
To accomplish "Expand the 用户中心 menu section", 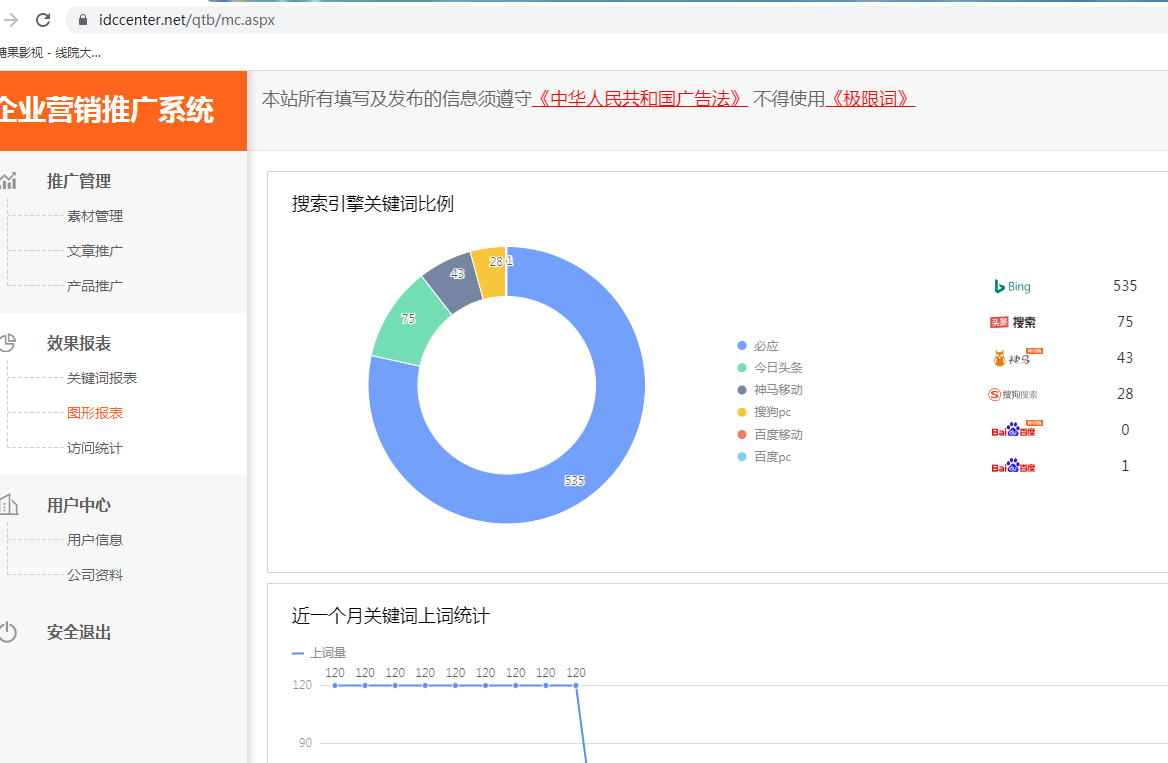I will point(79,505).
